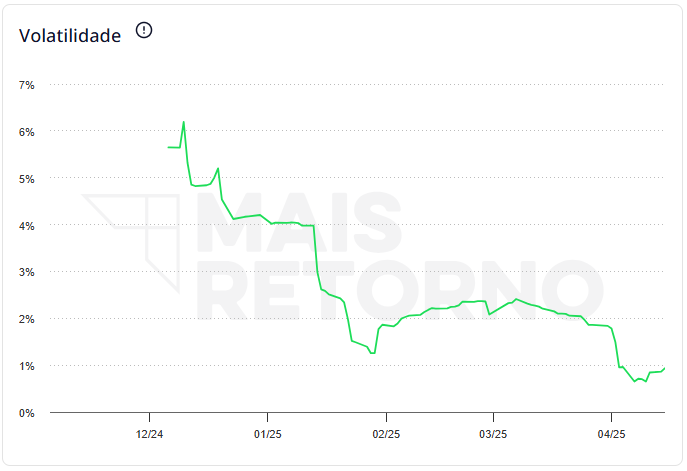Click the leftmost start of the green line
This screenshot has width=687, height=471.
(168, 147)
